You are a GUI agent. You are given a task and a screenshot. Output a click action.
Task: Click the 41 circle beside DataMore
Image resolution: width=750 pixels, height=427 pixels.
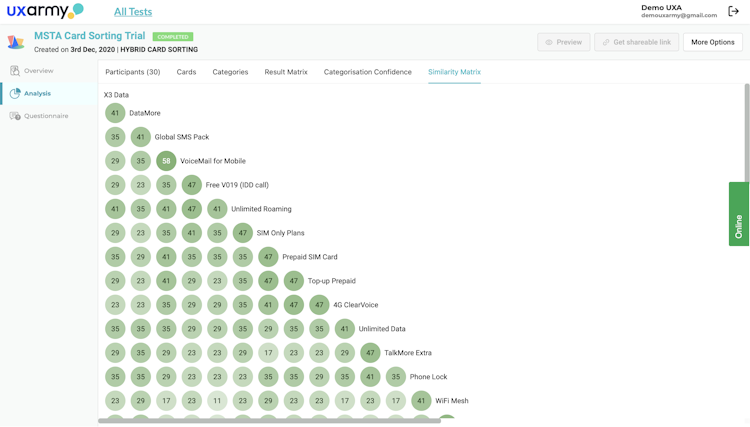116,113
